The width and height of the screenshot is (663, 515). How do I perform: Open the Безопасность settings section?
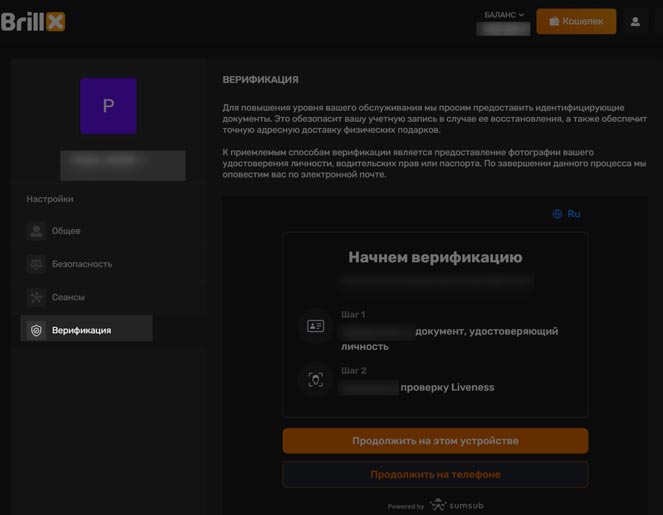(82, 264)
